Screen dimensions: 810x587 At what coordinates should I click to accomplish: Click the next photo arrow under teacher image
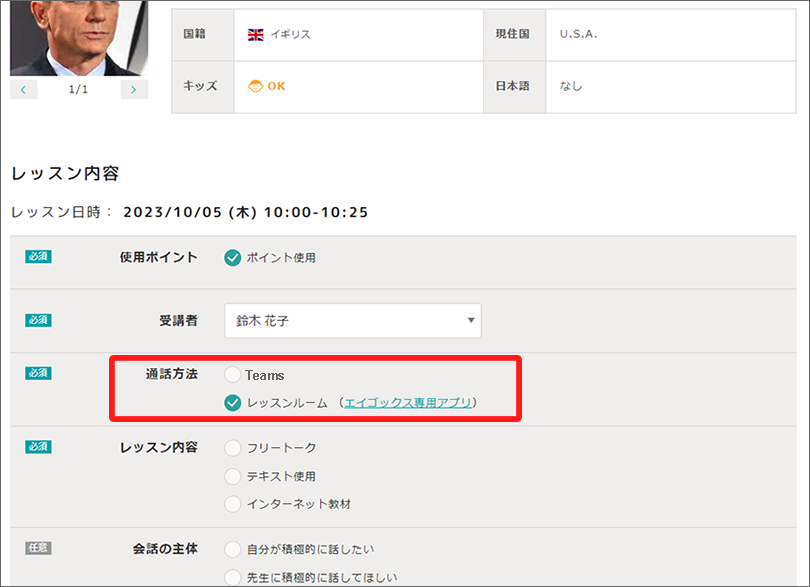pos(134,90)
